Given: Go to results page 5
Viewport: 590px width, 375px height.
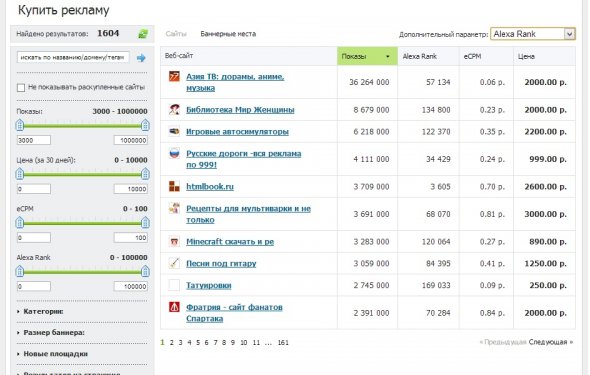Looking at the screenshot, I should (x=198, y=343).
